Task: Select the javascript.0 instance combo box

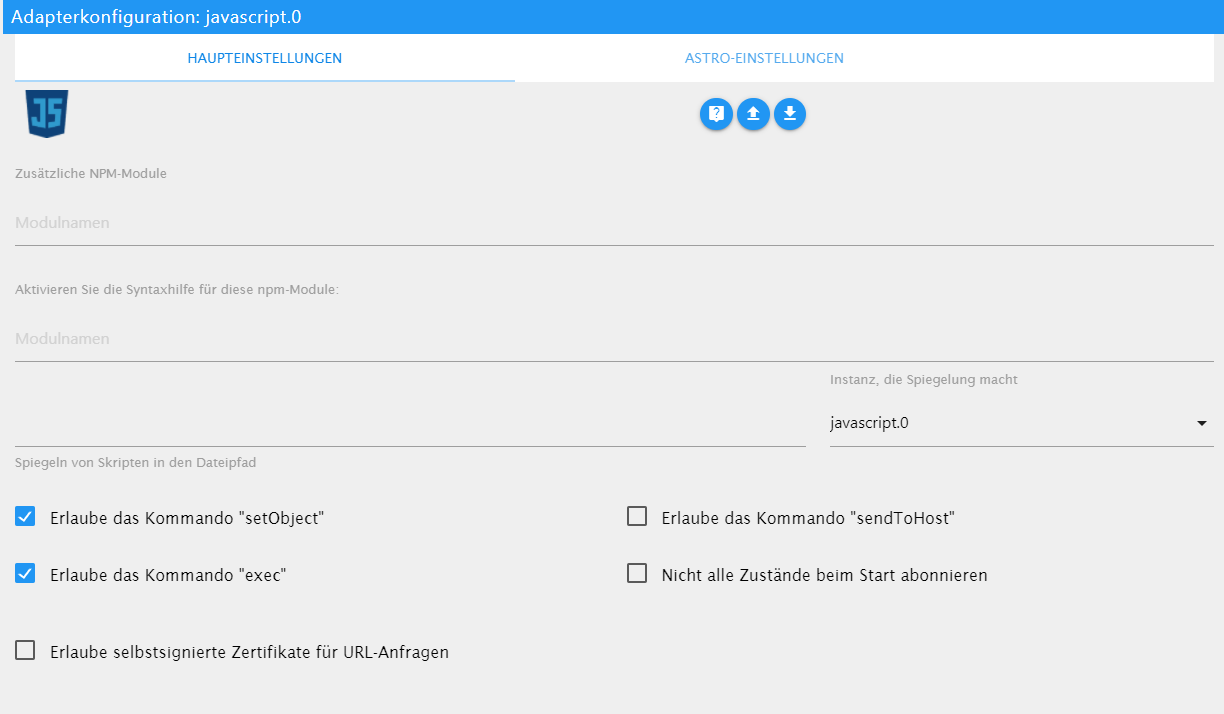Action: 1010,423
